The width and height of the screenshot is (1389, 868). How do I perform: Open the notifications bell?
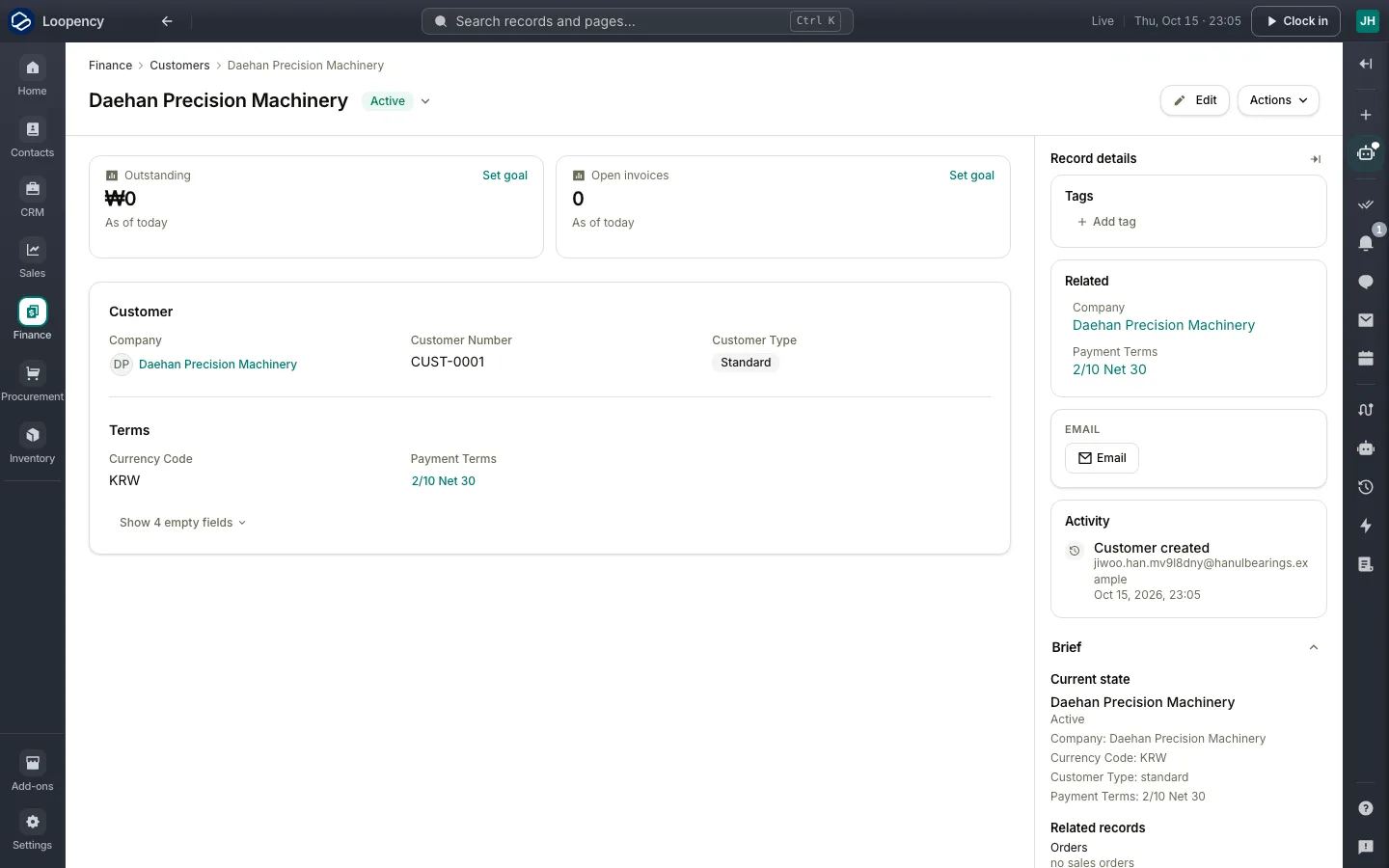click(x=1366, y=243)
